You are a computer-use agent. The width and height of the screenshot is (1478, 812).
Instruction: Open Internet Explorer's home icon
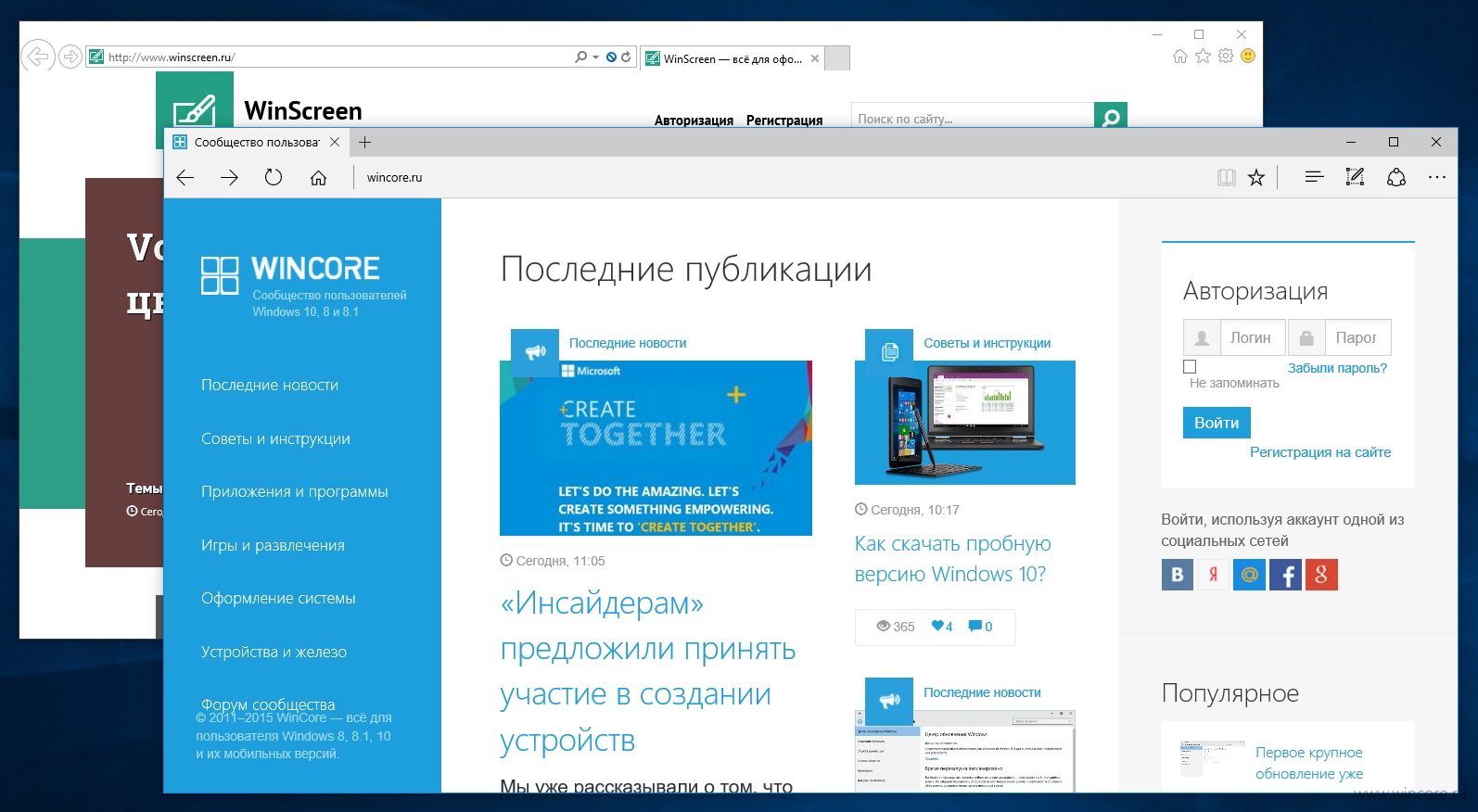pos(1179,57)
